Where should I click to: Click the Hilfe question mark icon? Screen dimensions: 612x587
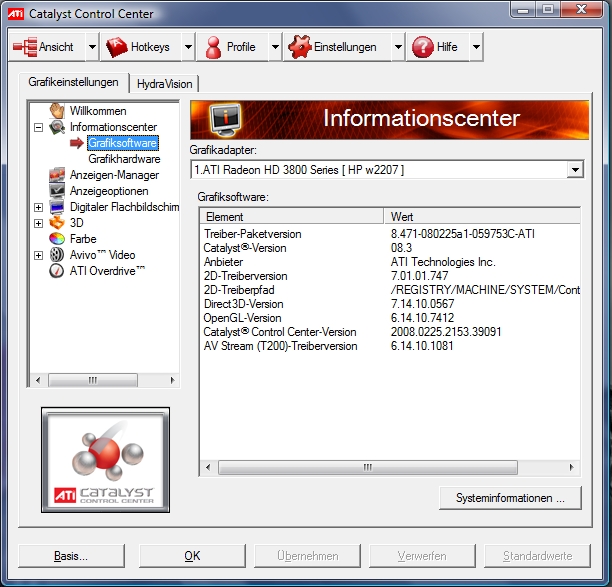(x=423, y=47)
